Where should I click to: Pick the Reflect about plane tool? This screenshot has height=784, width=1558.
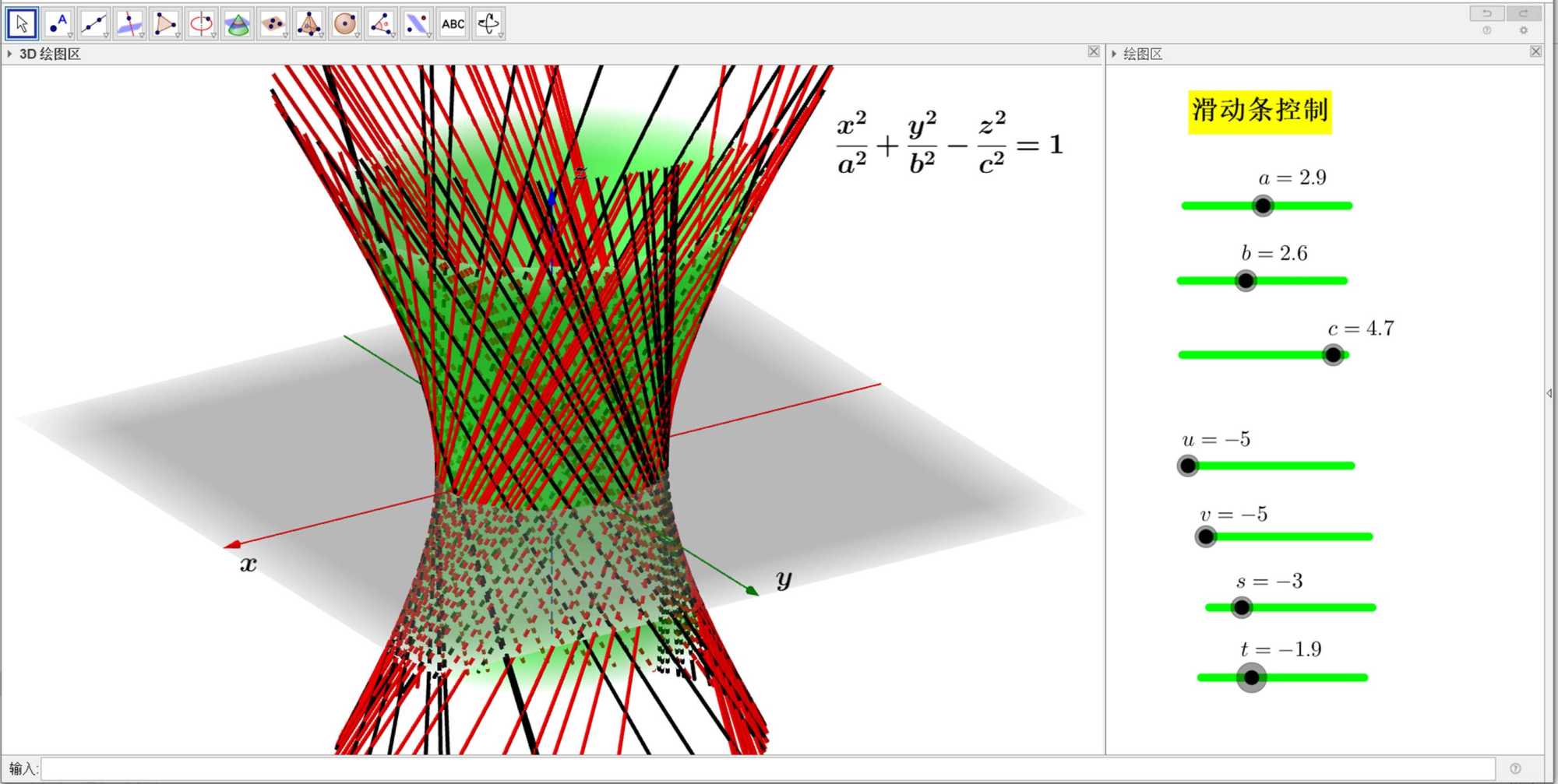point(417,24)
